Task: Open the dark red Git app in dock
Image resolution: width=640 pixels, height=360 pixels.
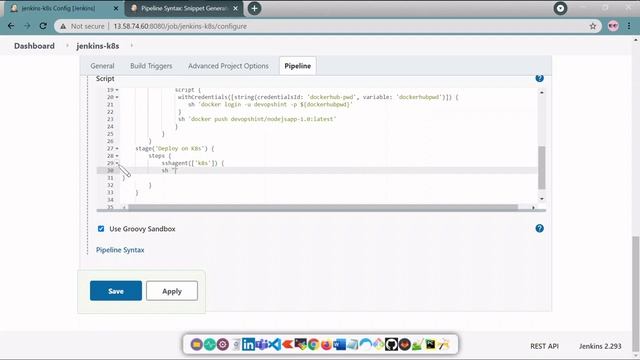Action: click(x=404, y=344)
